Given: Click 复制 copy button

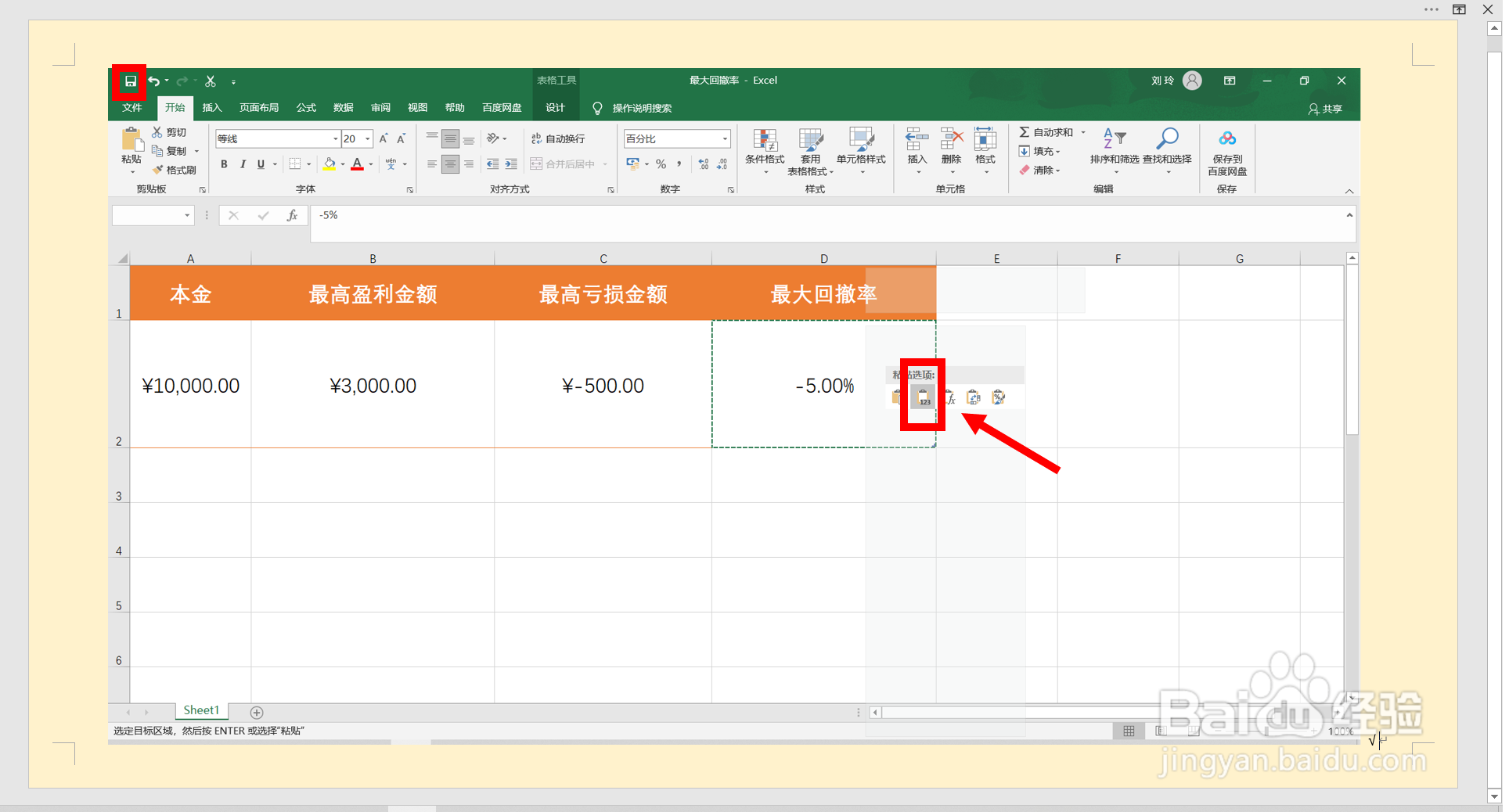Looking at the screenshot, I should click(x=170, y=151).
